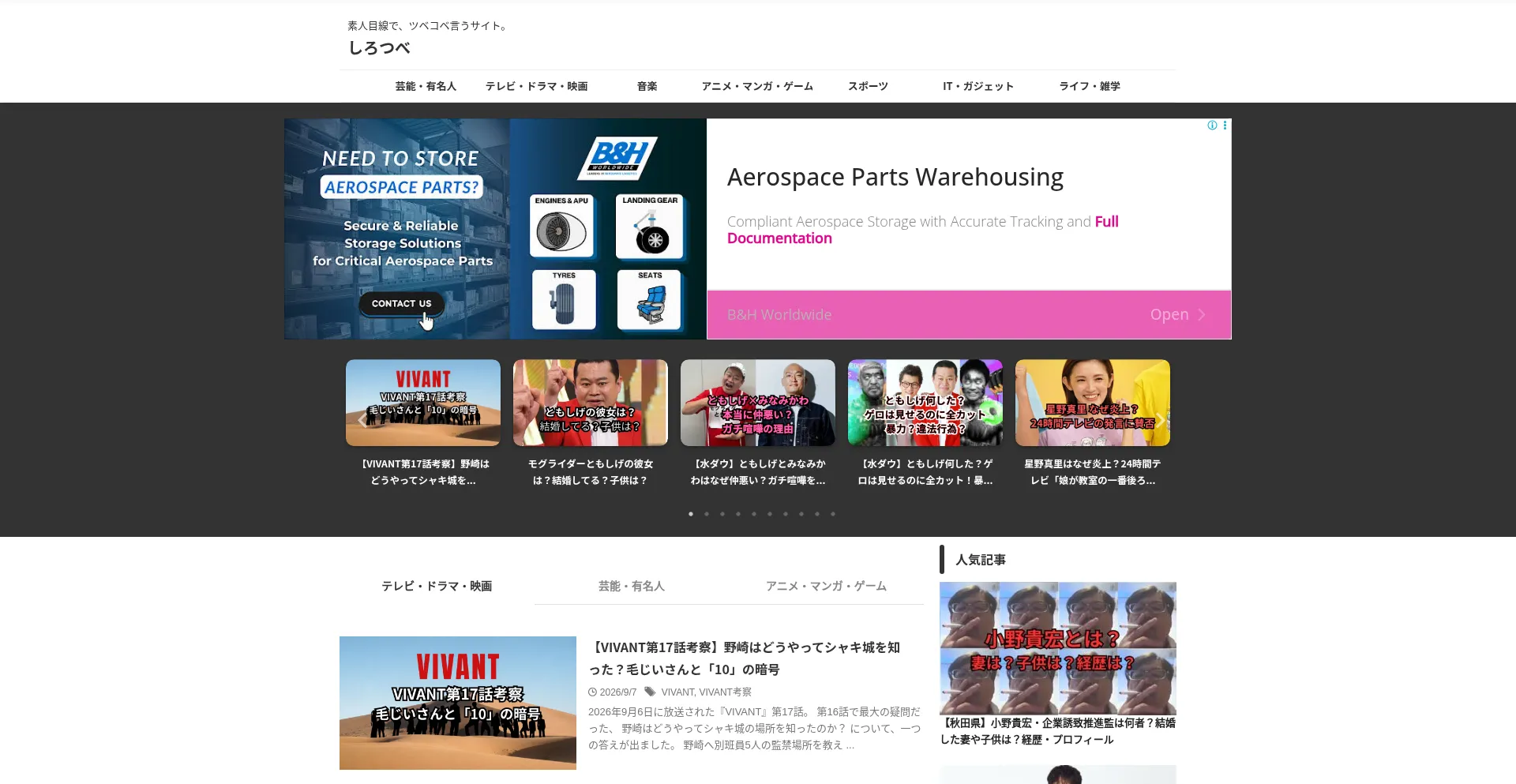
Task: Click the 2026/9/7 post date
Action: (618, 692)
